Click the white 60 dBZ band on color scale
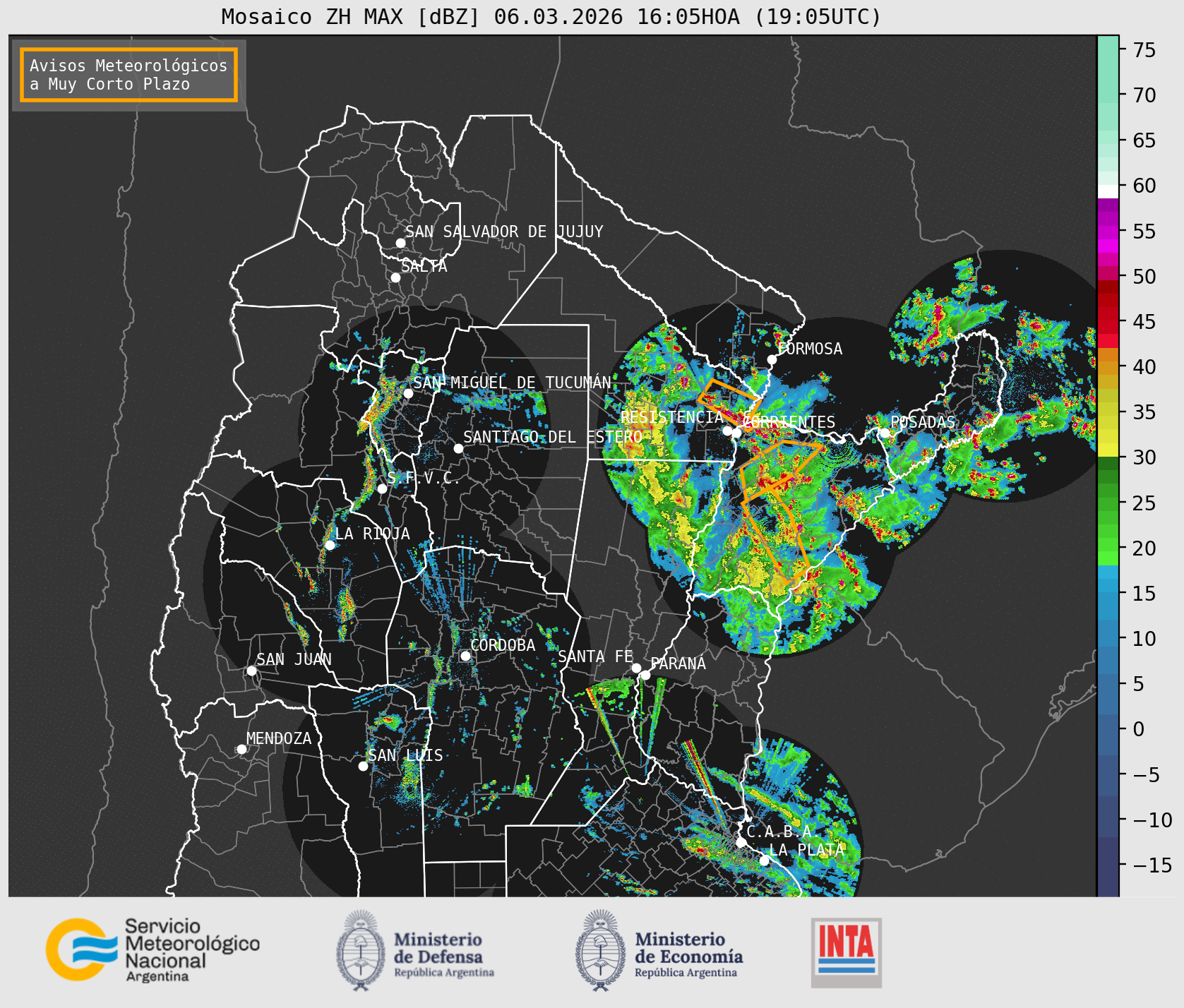This screenshot has height=1008, width=1184. (1108, 191)
